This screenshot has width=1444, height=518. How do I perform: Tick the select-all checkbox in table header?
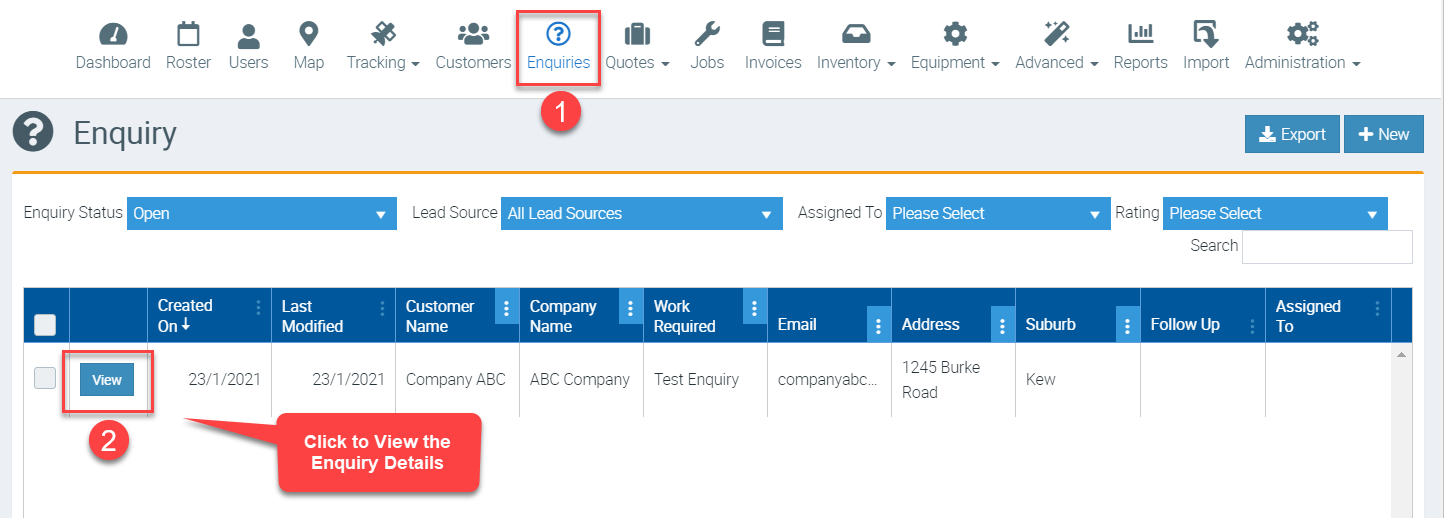point(45,324)
